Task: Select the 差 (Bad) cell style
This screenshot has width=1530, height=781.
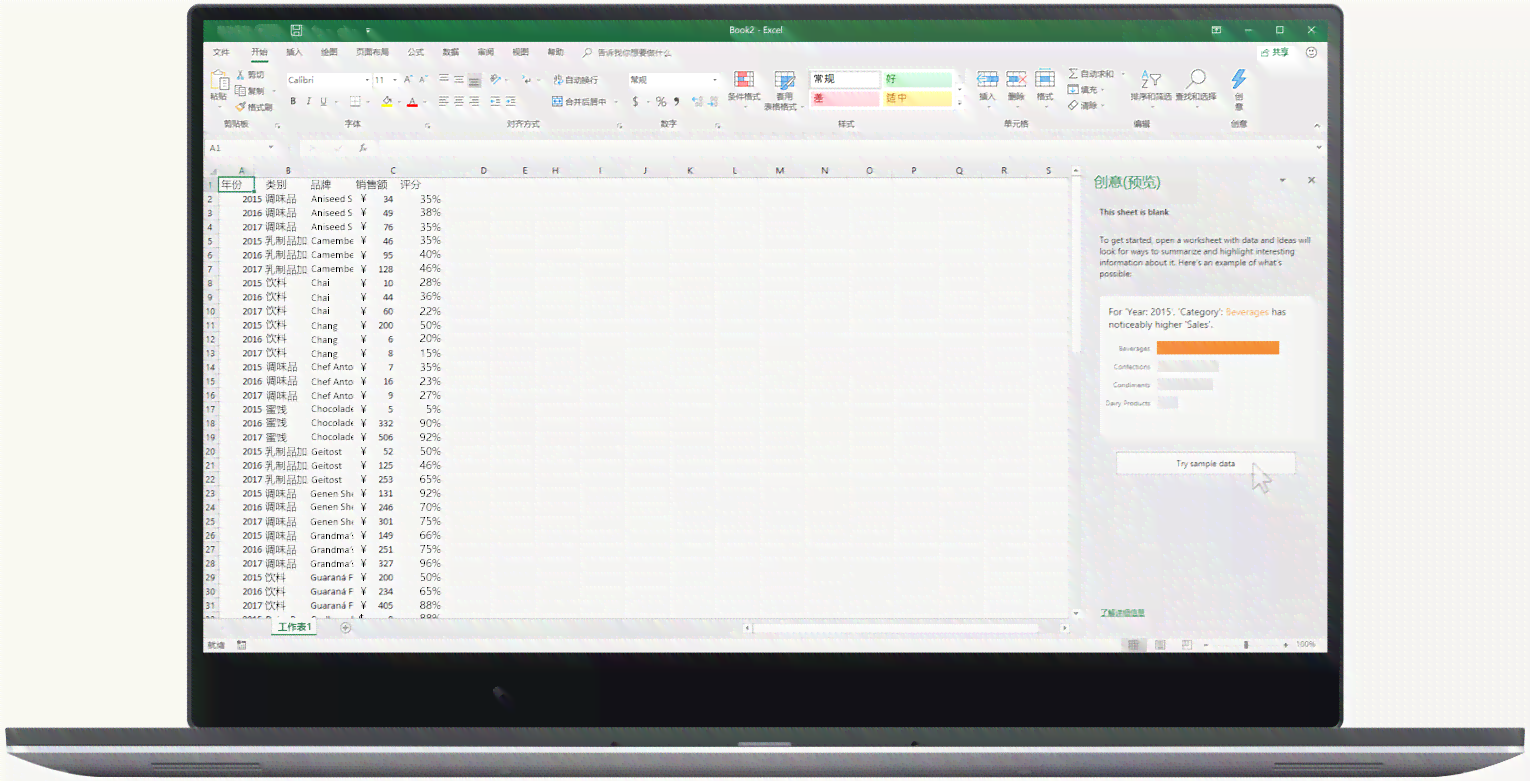Action: click(x=845, y=98)
